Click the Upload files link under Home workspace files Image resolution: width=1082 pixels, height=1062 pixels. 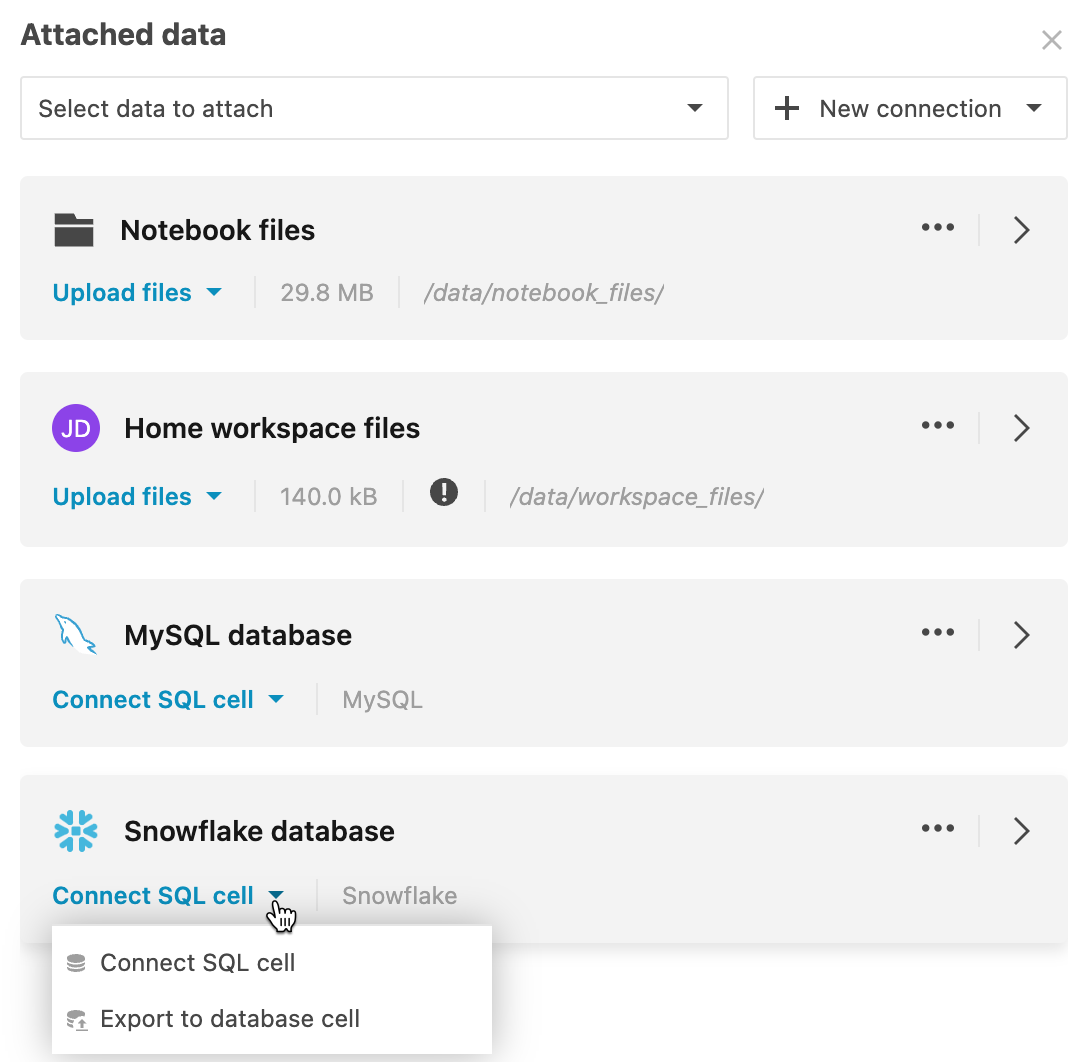[121, 496]
